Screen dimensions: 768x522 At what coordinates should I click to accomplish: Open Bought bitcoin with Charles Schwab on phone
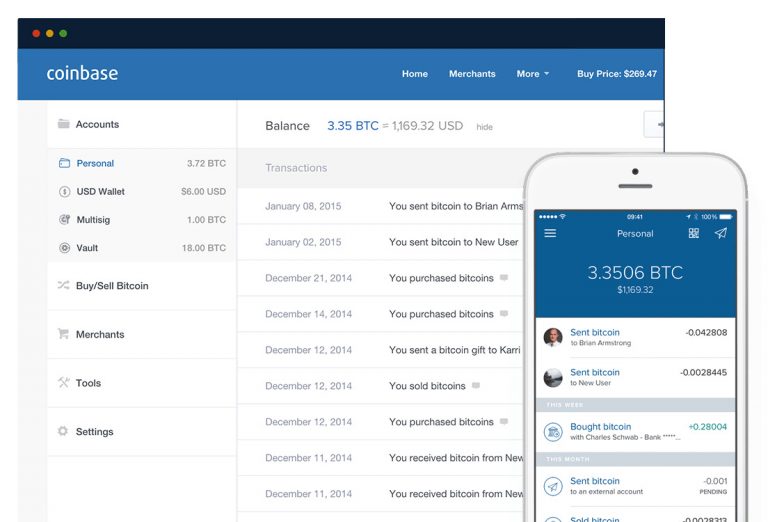635,432
